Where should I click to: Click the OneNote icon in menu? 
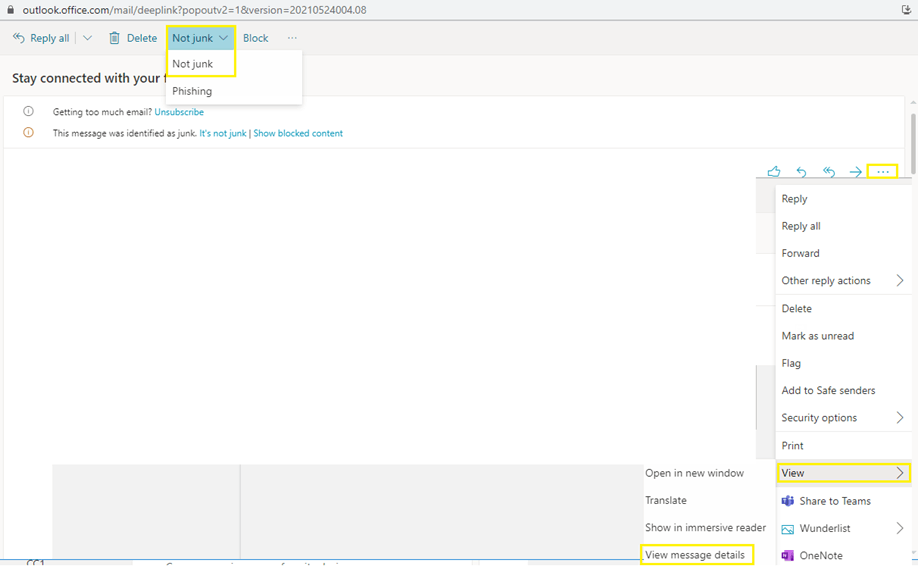click(x=787, y=555)
